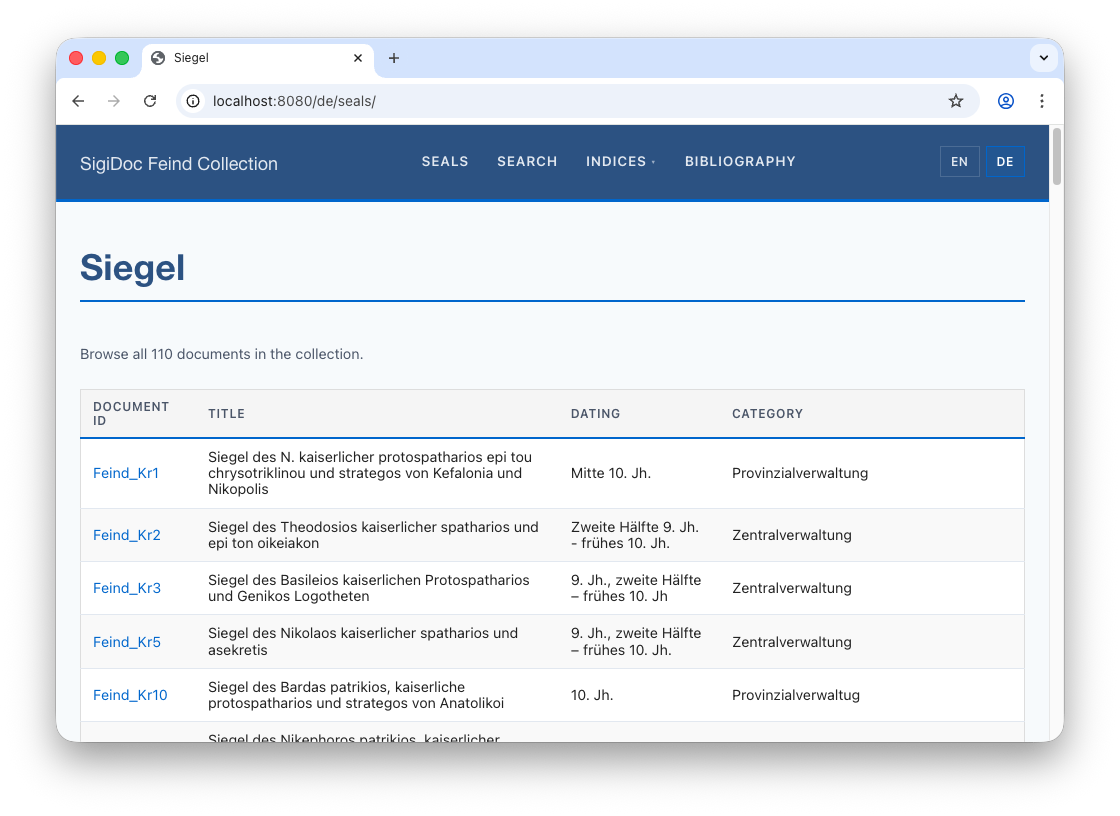Go back using the browser back arrow
The height and width of the screenshot is (816, 1120).
click(78, 101)
